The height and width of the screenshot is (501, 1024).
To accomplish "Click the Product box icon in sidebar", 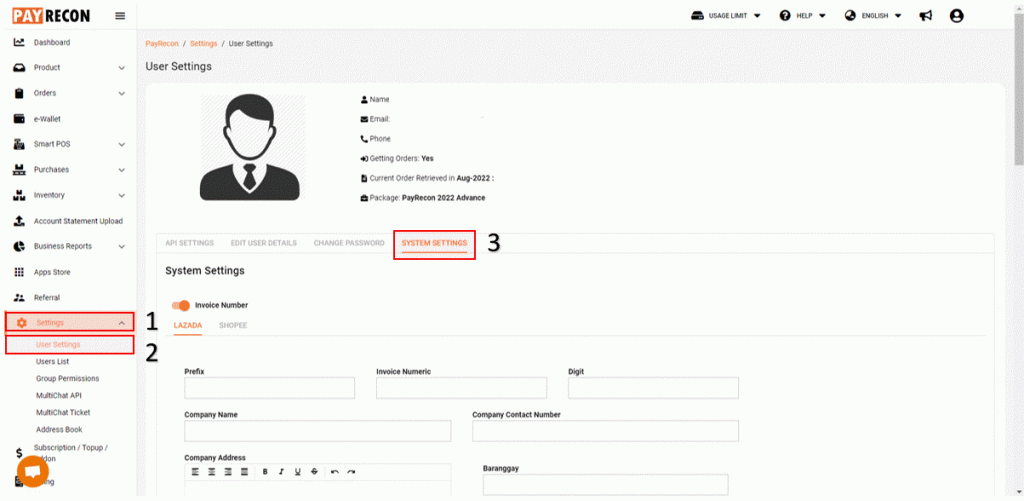I will [19, 67].
